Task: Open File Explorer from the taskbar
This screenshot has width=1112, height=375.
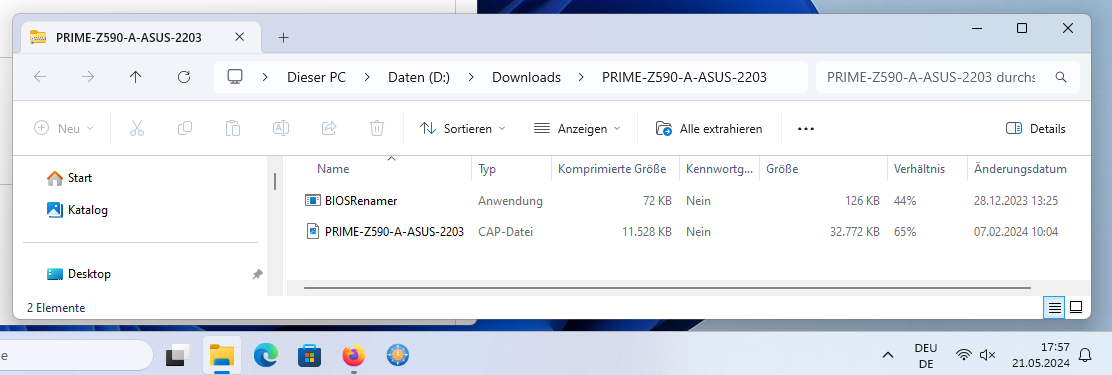Action: [x=223, y=354]
